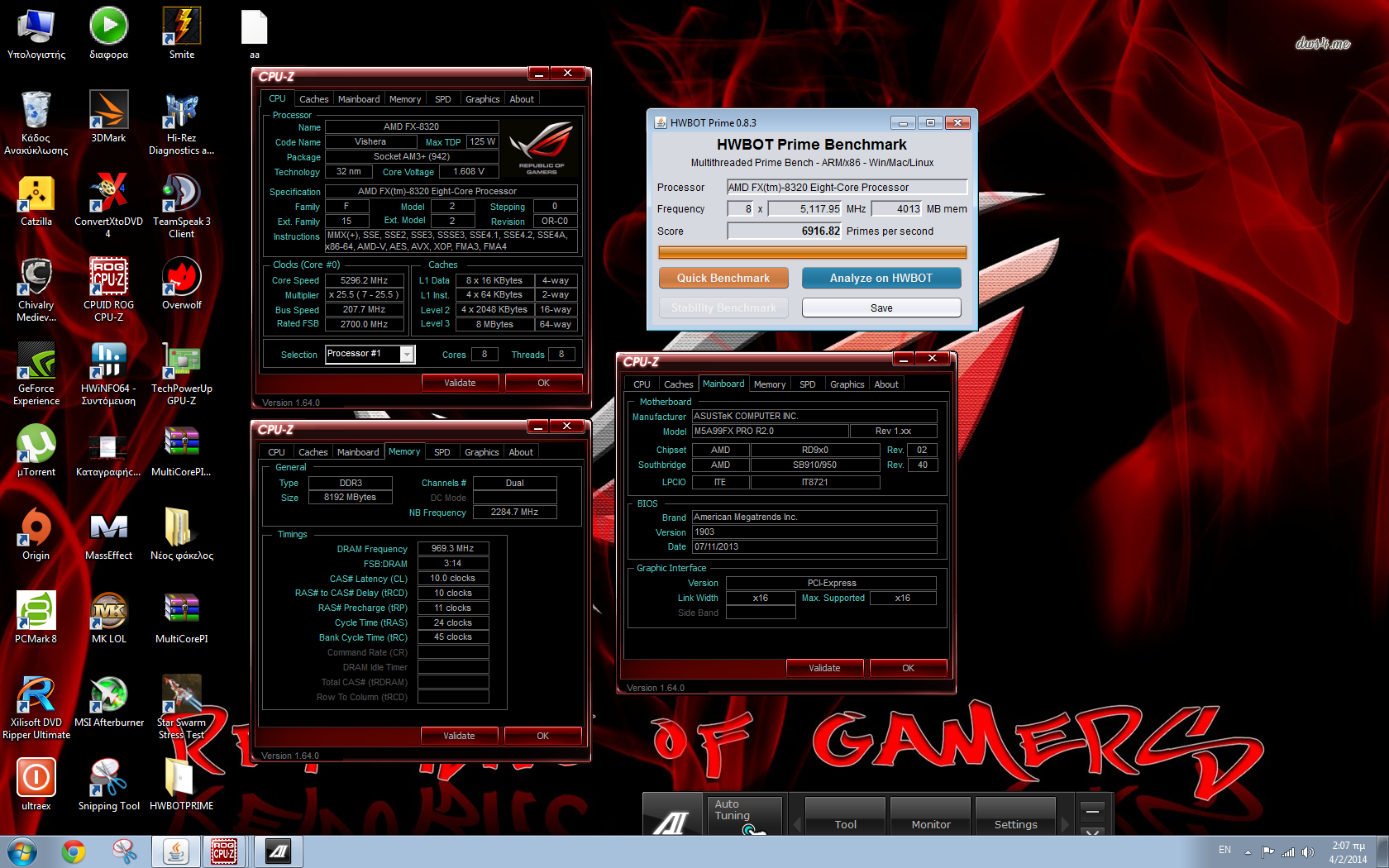The height and width of the screenshot is (868, 1389).
Task: Open Chivalry Medieval desktop icon
Action: (x=36, y=289)
